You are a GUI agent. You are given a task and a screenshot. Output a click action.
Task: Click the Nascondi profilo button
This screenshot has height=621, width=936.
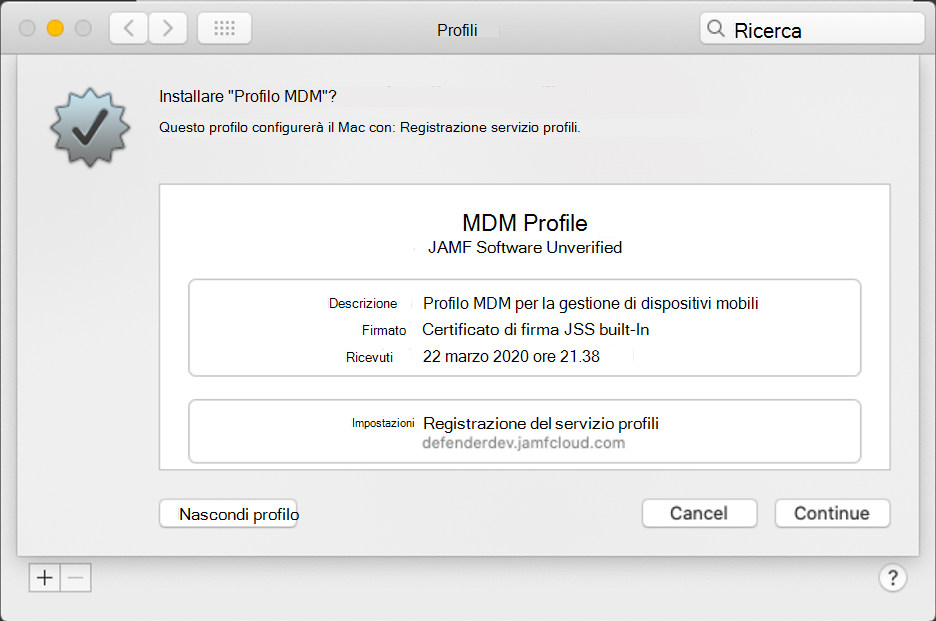(x=228, y=514)
